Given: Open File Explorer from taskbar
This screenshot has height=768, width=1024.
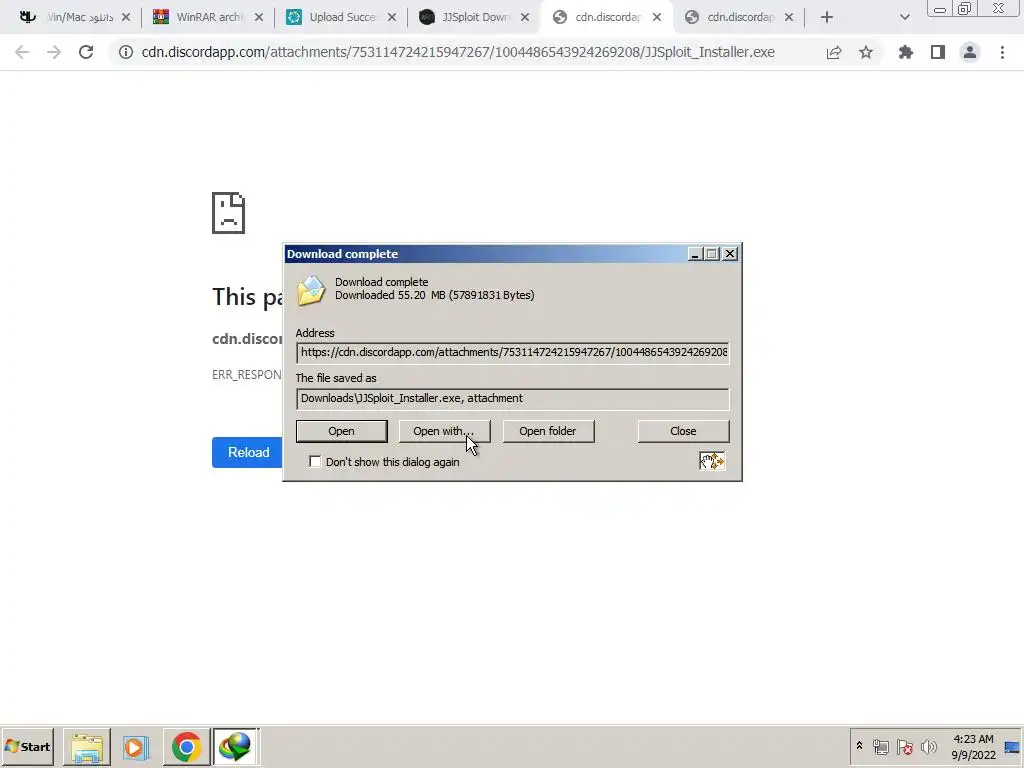Looking at the screenshot, I should pos(87,747).
